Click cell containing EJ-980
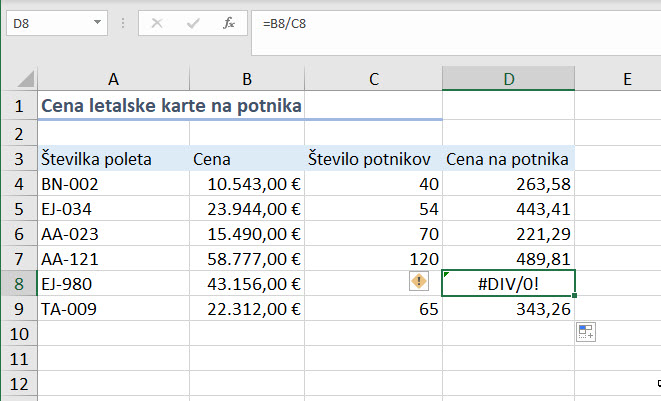The height and width of the screenshot is (401, 661). [x=113, y=283]
